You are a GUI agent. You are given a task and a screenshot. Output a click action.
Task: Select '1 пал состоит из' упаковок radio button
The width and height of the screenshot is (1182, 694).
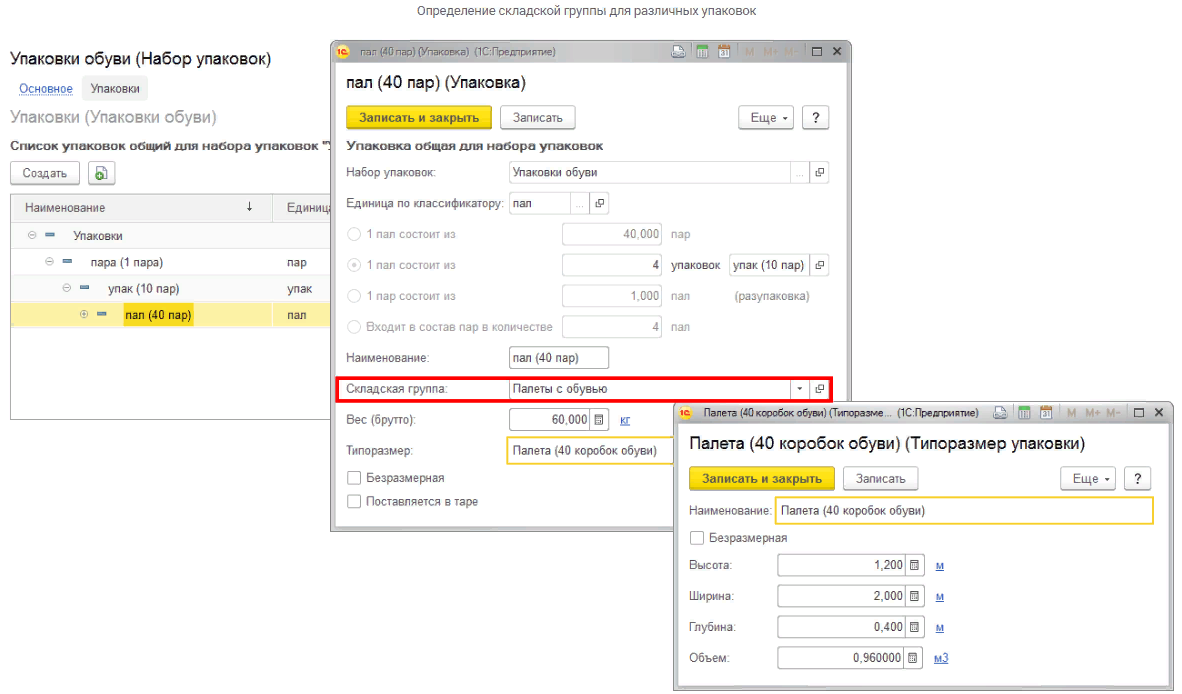[x=353, y=266]
